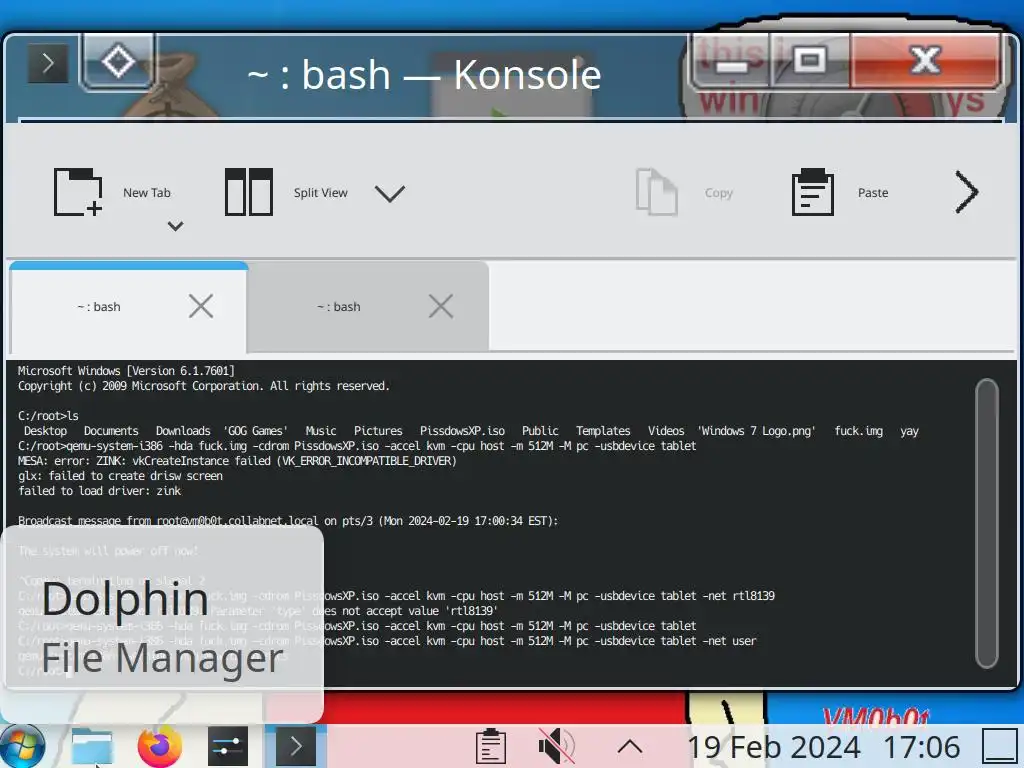1024x768 pixels.
Task: Click the 'Broadcast message from' line
Action: [x=288, y=520]
